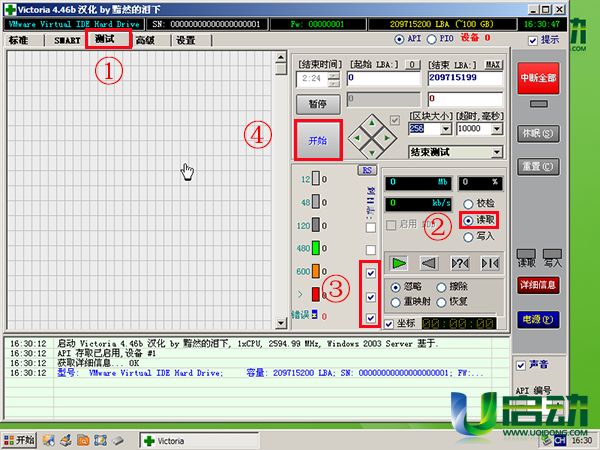This screenshot has width=600, height=450.
Task: Switch to the SMART tab
Action: tap(65, 40)
